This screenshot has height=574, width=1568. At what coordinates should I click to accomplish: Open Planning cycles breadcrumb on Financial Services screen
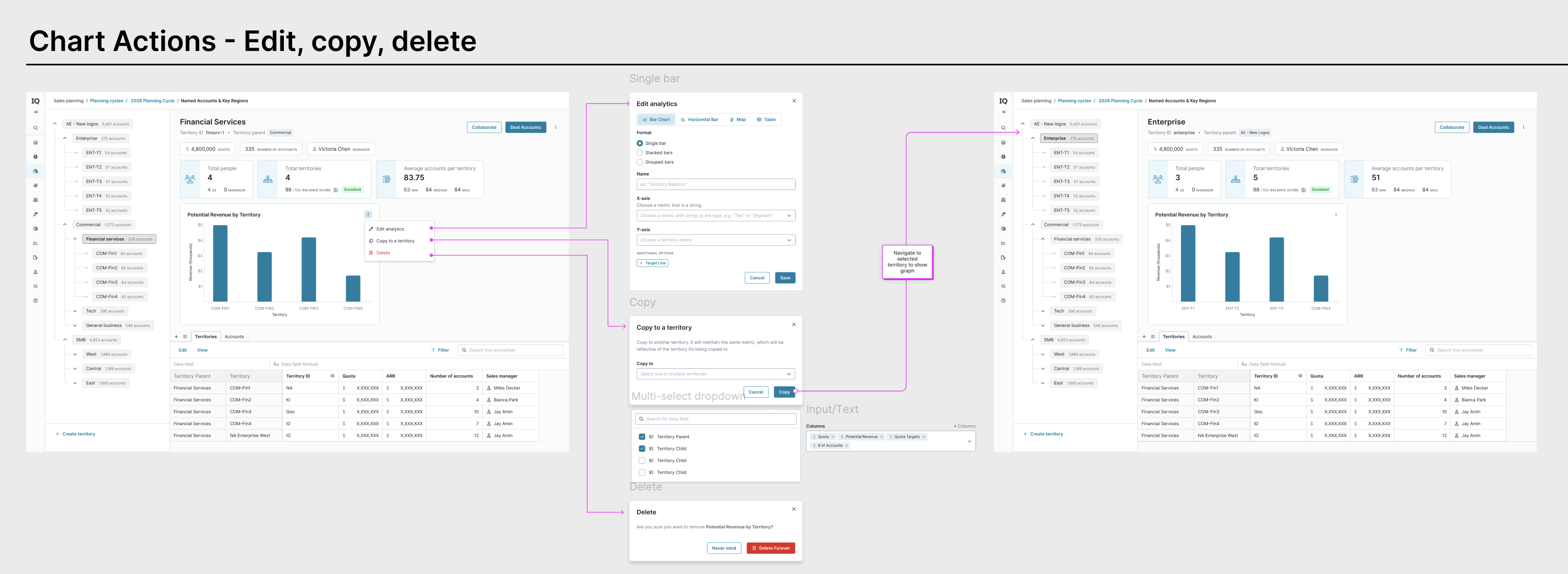click(x=106, y=101)
